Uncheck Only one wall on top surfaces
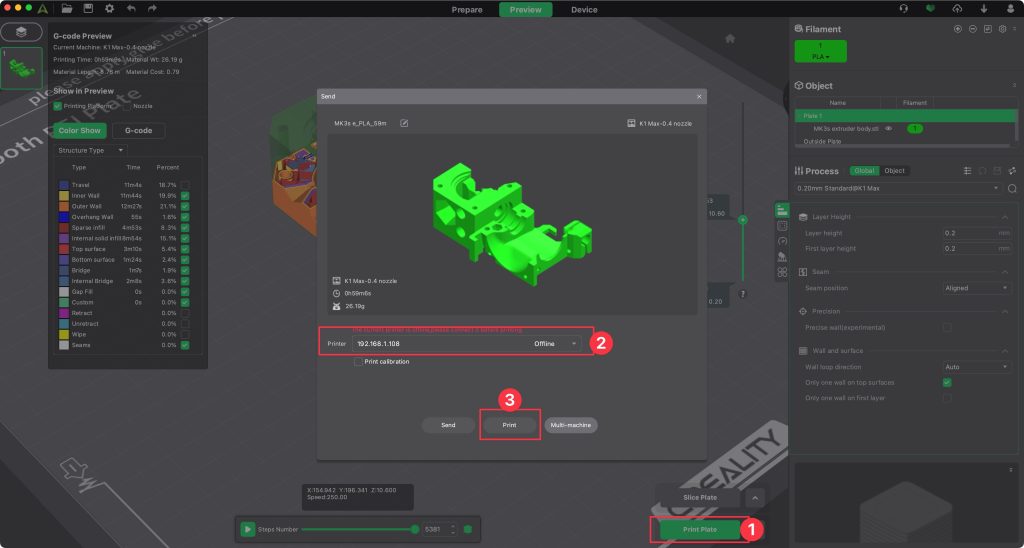 point(946,382)
